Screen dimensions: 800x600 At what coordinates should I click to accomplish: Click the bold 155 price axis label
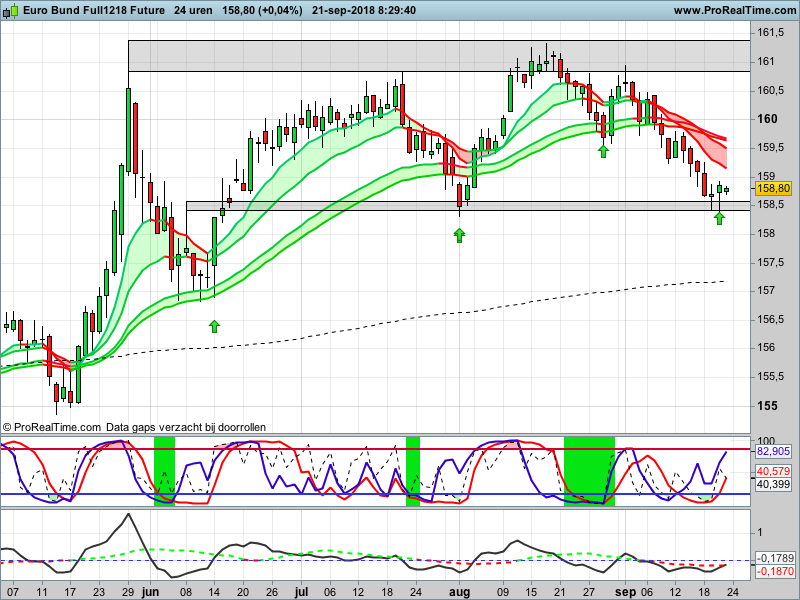point(767,406)
